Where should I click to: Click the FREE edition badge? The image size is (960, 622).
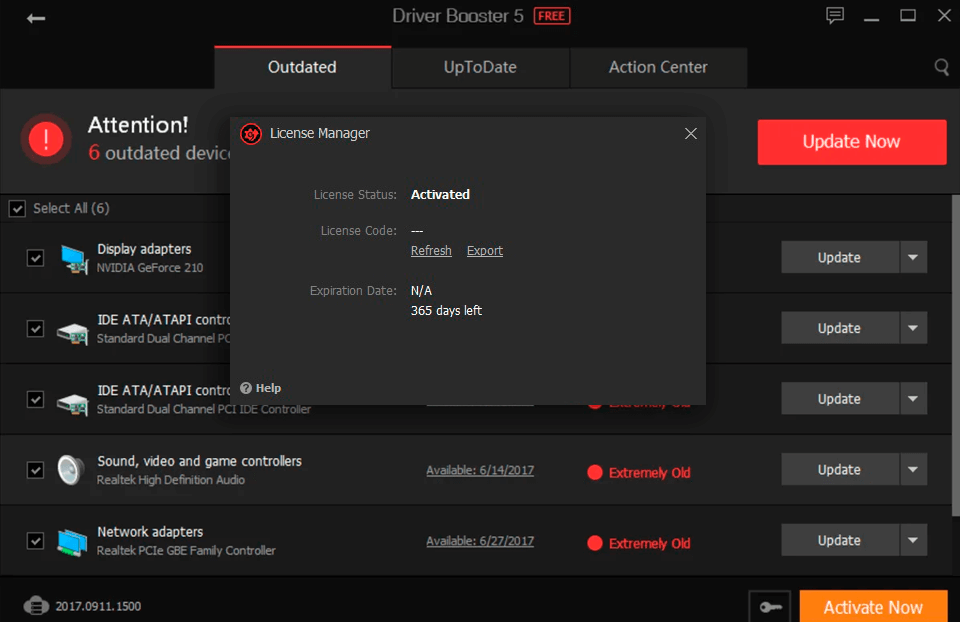pos(552,16)
